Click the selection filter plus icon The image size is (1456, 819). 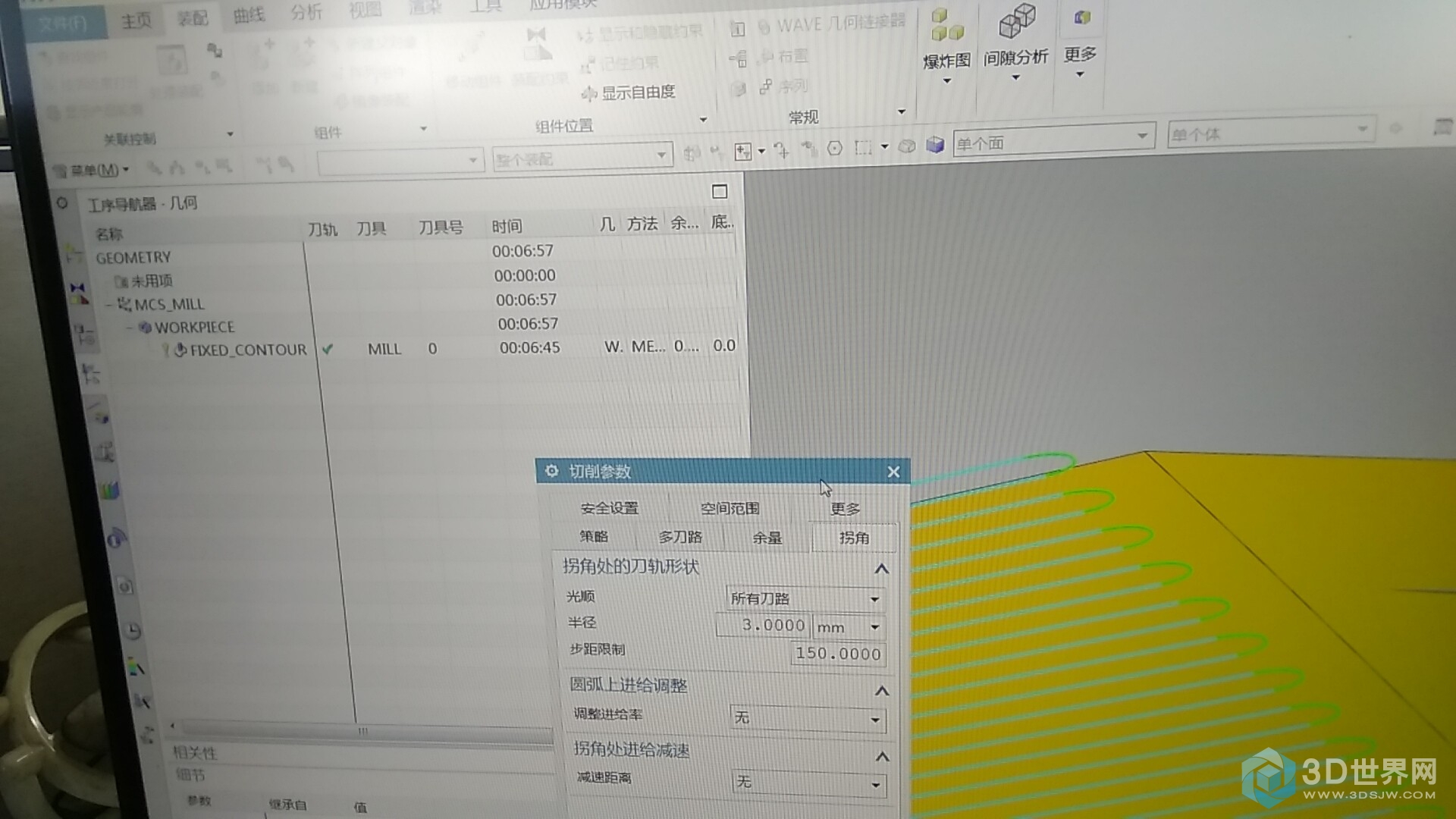[743, 151]
